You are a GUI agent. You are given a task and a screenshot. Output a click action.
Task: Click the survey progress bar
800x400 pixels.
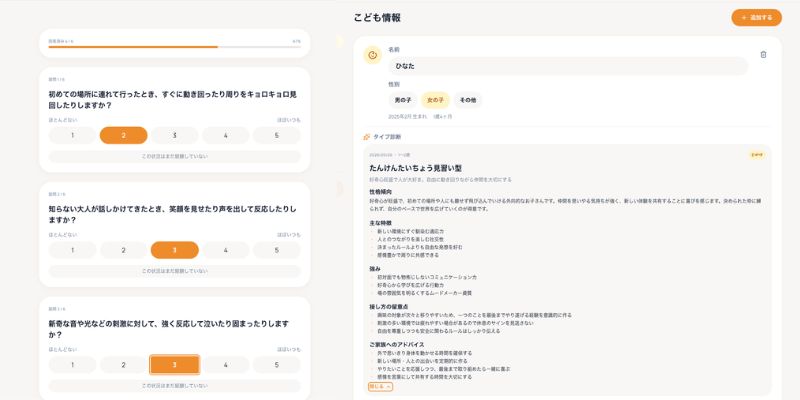coord(174,46)
